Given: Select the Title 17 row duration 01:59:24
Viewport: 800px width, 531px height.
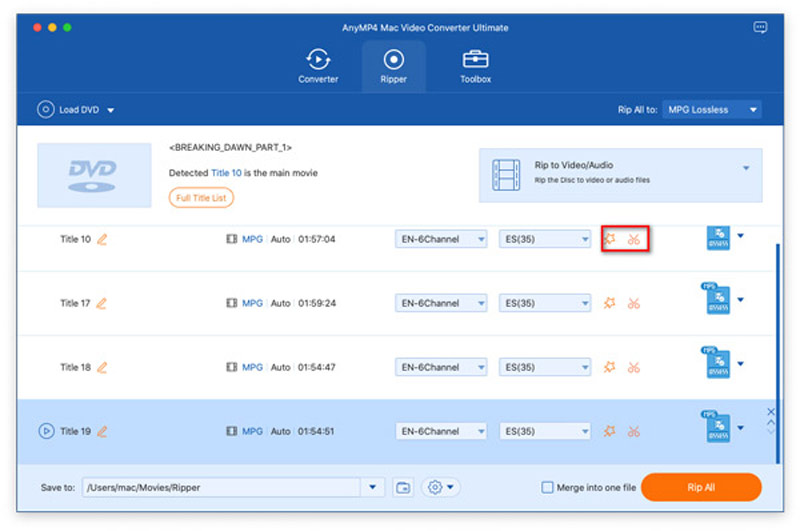Looking at the screenshot, I should coord(317,304).
